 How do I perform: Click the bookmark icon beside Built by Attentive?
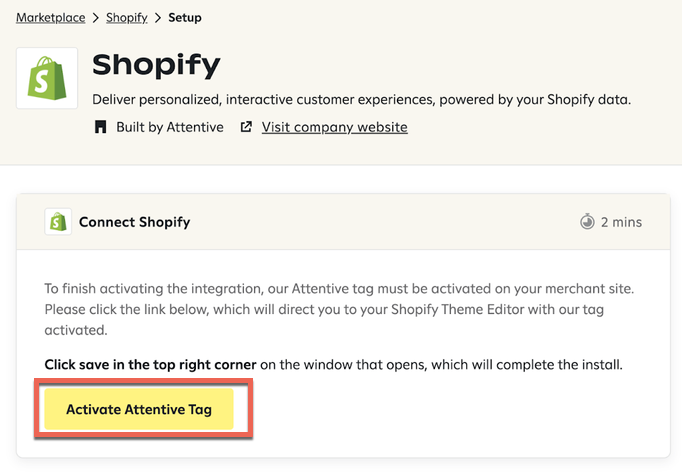coord(100,127)
